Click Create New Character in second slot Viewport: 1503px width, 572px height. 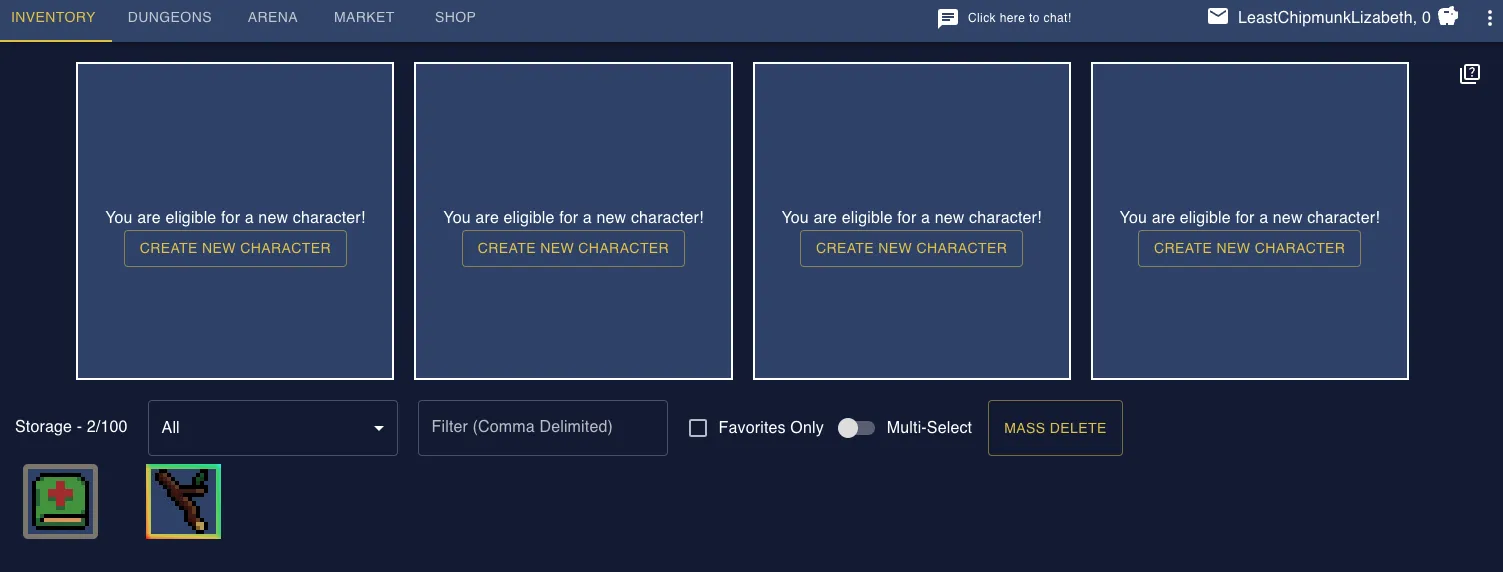[x=573, y=248]
